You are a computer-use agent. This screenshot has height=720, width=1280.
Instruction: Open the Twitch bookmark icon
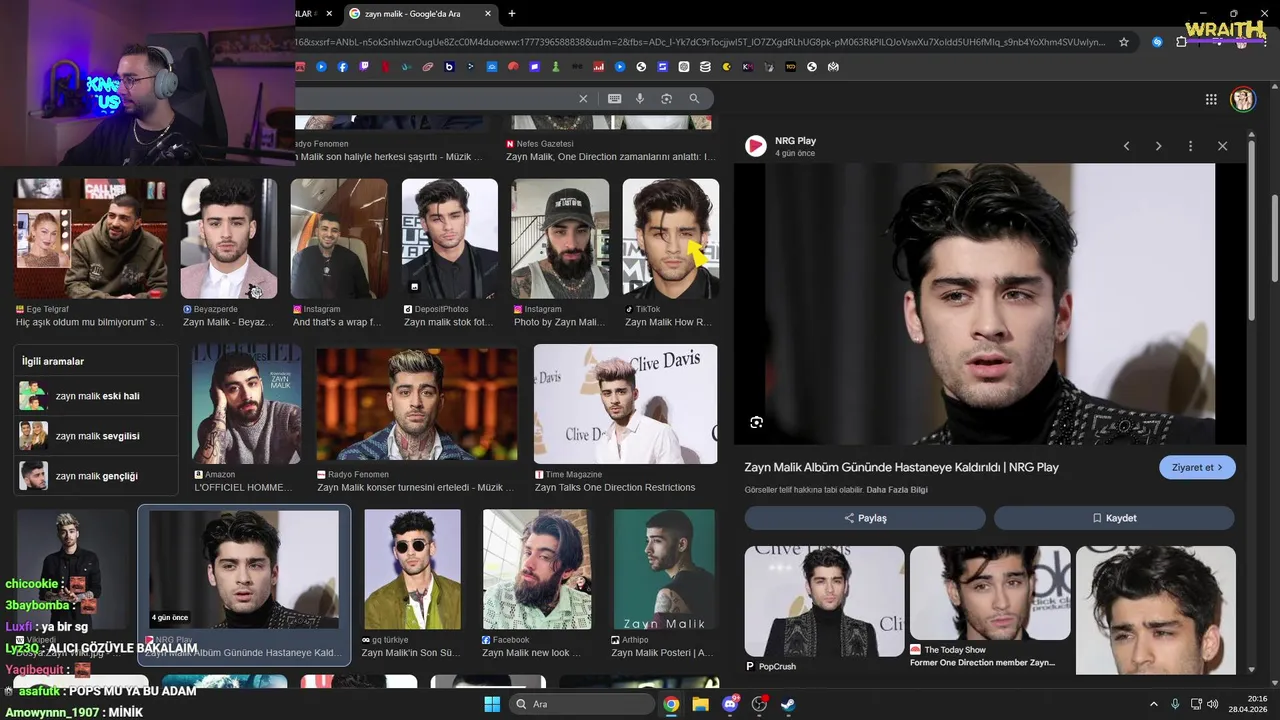pyautogui.click(x=364, y=67)
